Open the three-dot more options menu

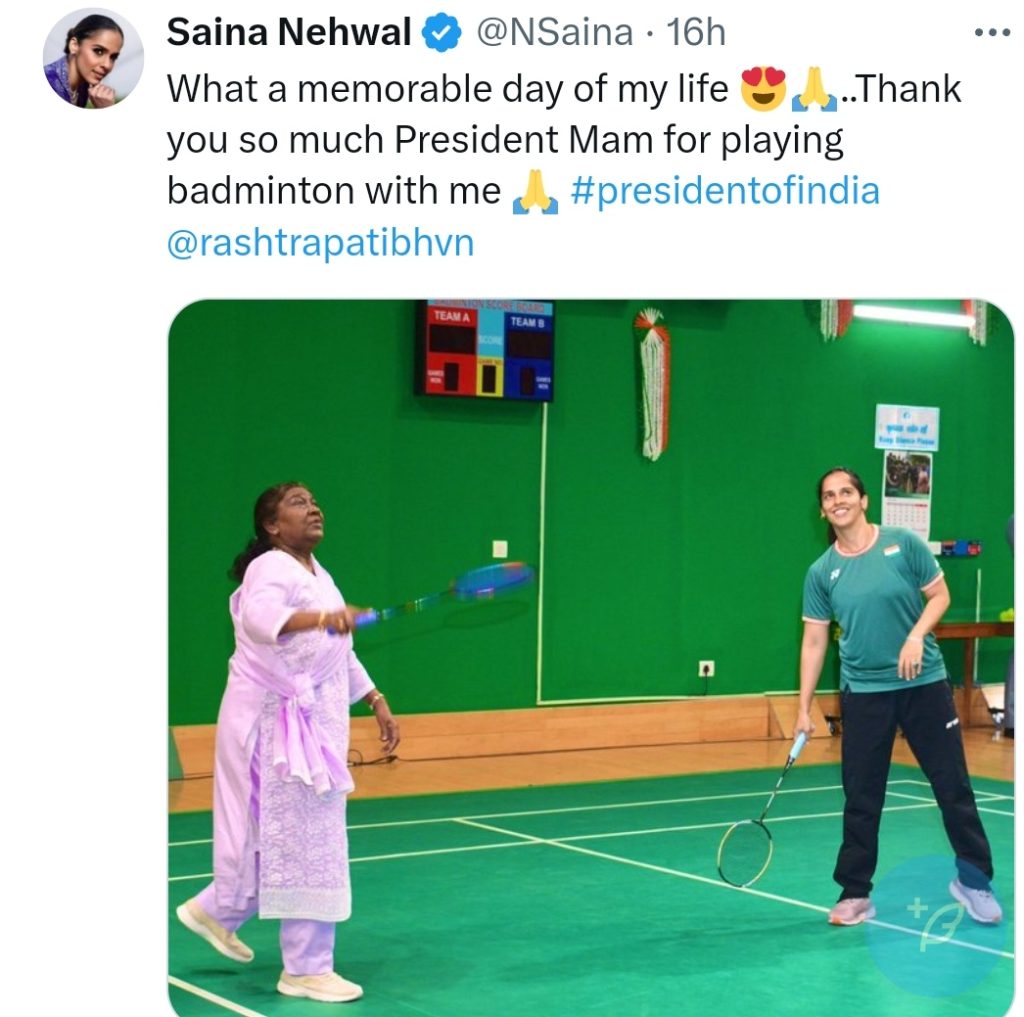point(992,32)
